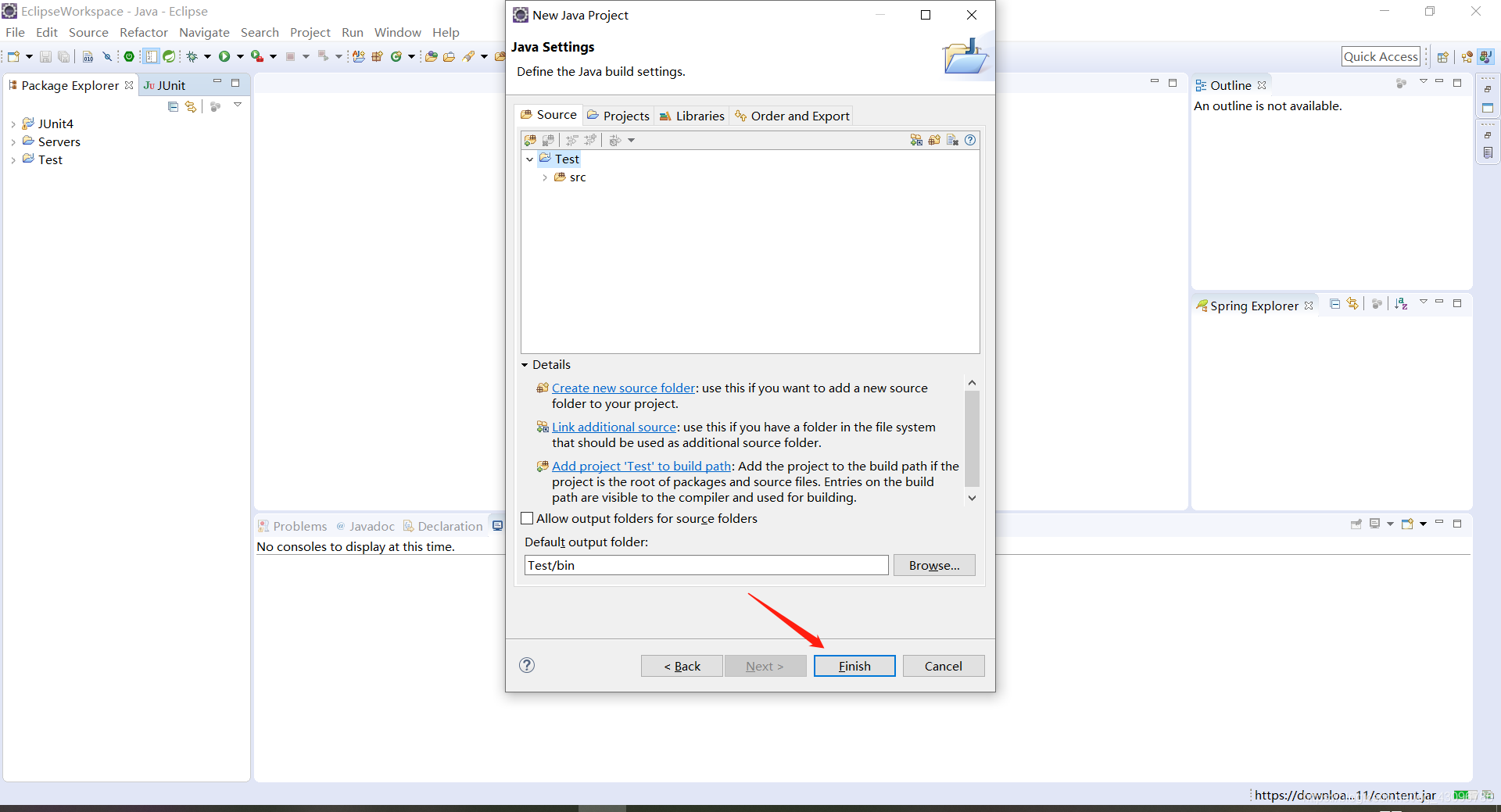Screen dimensions: 1501x812
Task: Expand Test project in Package Explorer
Action: 13,160
